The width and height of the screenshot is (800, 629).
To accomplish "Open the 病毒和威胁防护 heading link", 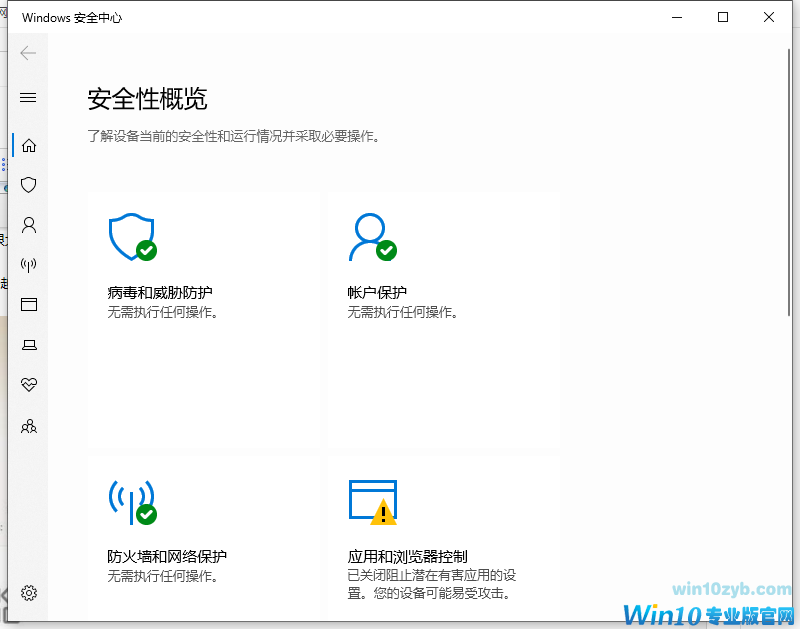I will pos(160,293).
